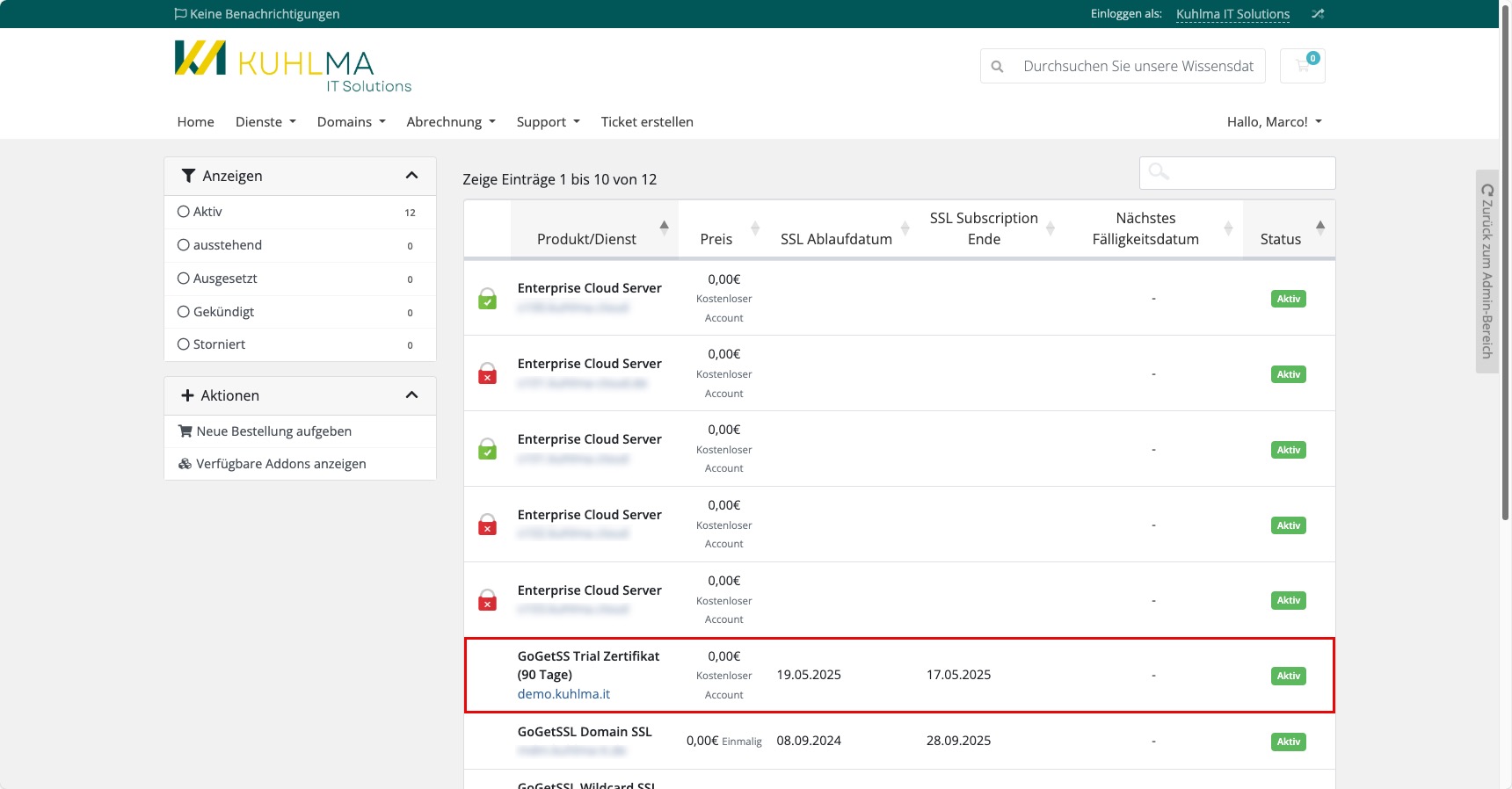Select the Ausgesetzt filter radio
The height and width of the screenshot is (789, 1512).
[x=183, y=279]
